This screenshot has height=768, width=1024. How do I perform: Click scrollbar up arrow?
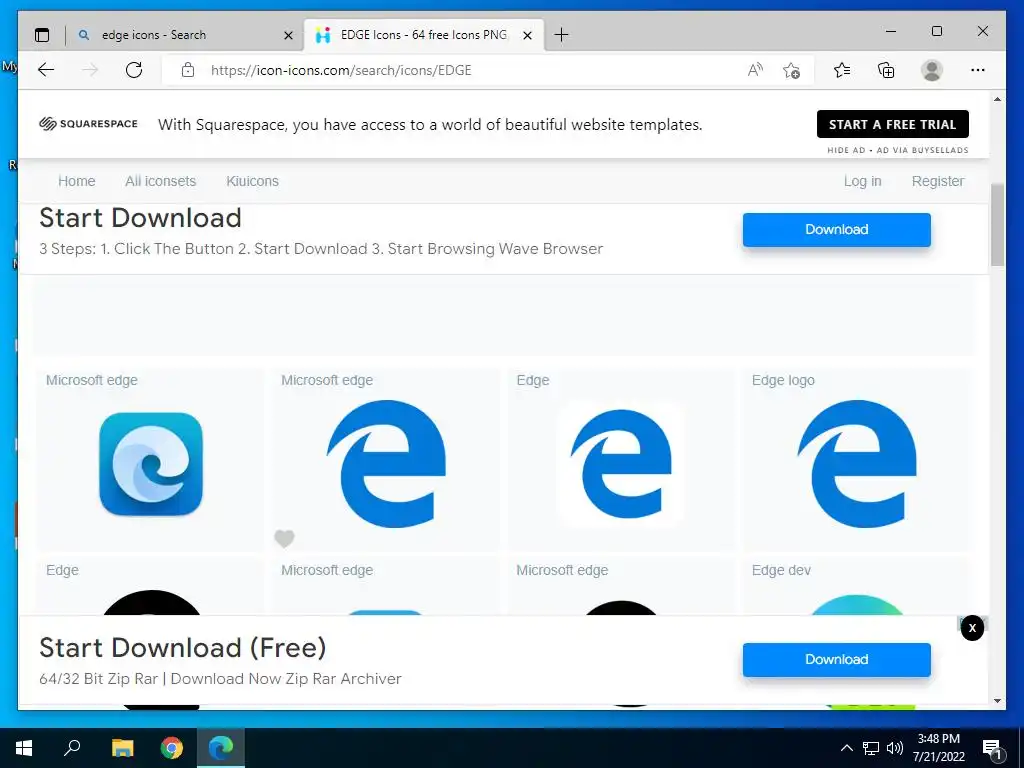(997, 99)
